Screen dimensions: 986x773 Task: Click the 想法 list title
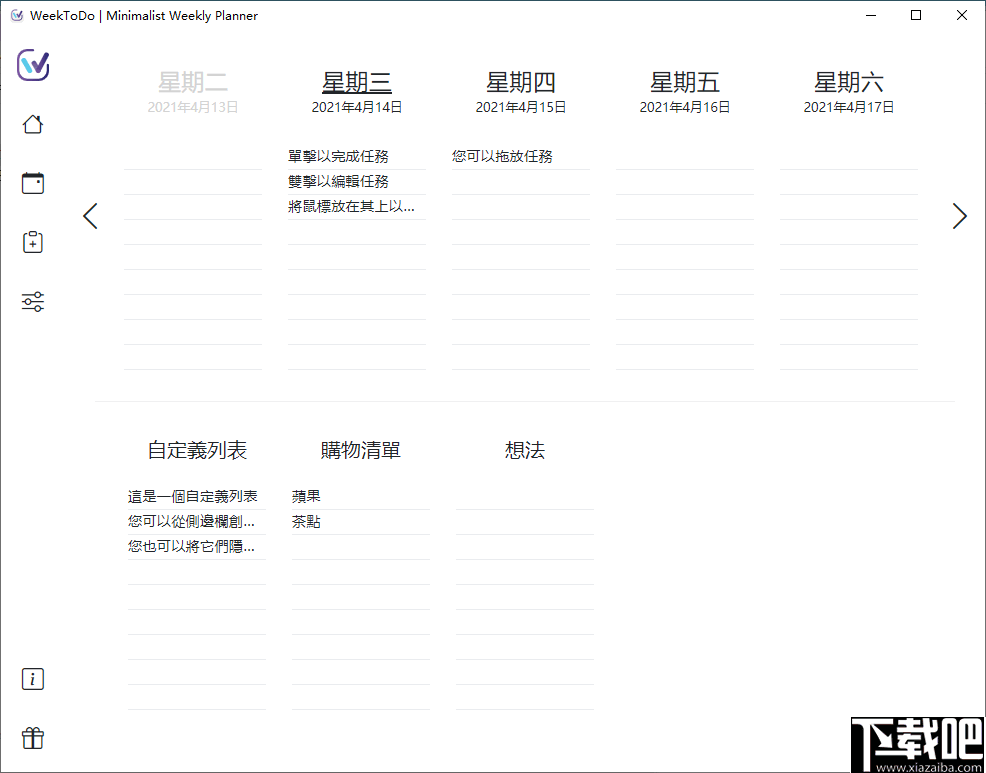[x=524, y=450]
